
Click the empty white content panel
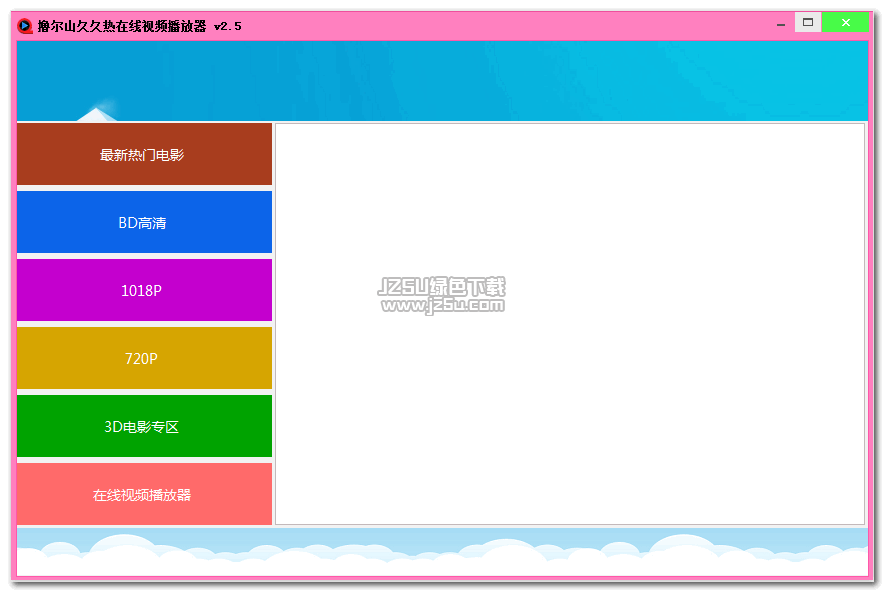click(x=570, y=324)
